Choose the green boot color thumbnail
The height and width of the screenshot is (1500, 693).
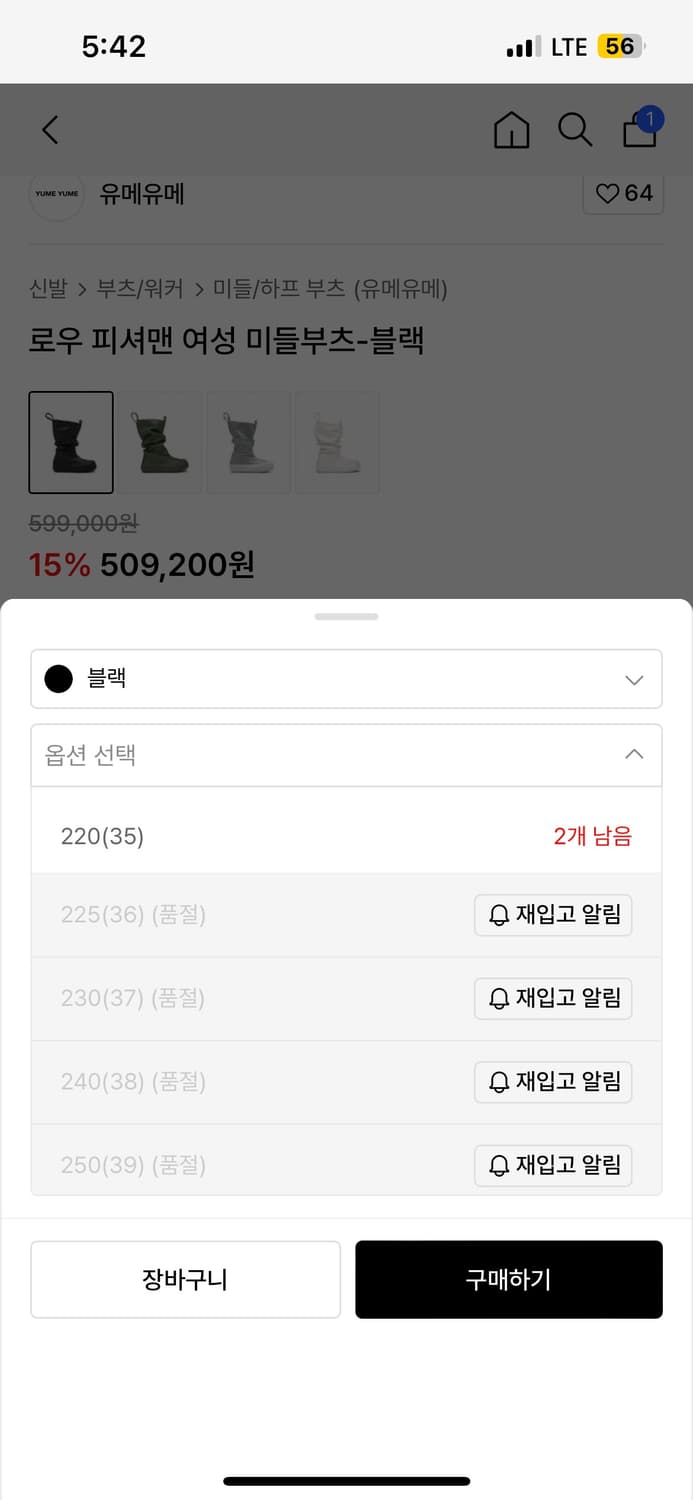pyautogui.click(x=160, y=442)
